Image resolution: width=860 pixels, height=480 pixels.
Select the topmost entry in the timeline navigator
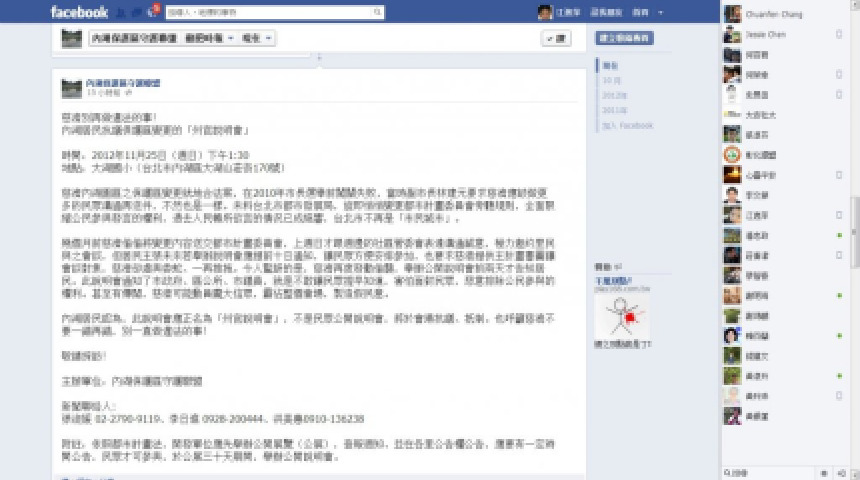pos(610,66)
